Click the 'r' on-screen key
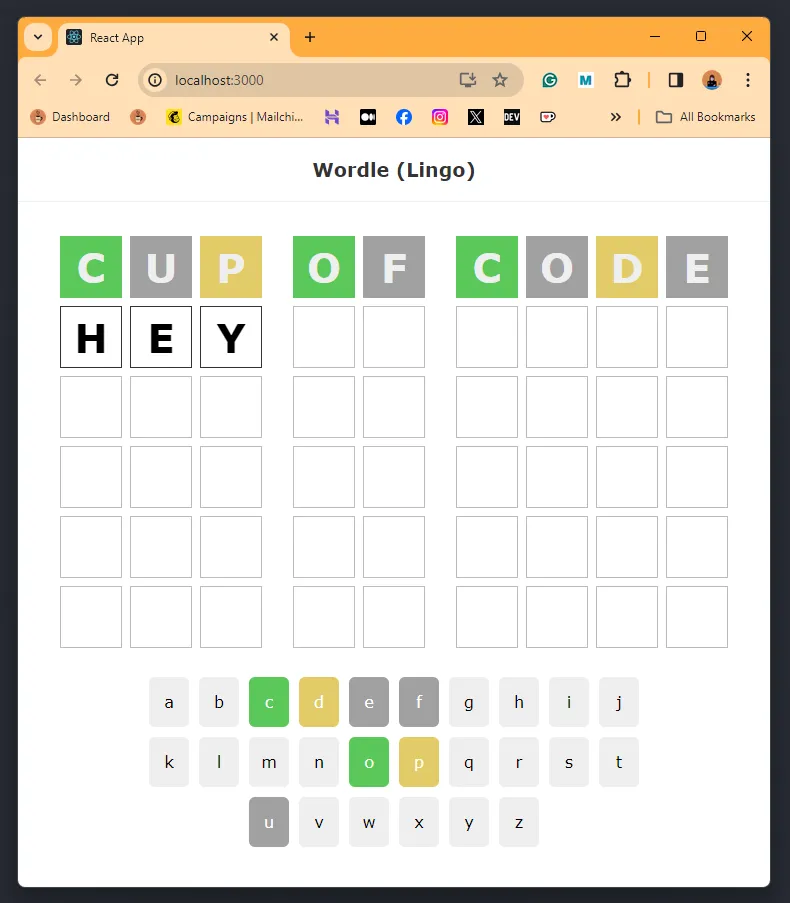 pyautogui.click(x=519, y=762)
